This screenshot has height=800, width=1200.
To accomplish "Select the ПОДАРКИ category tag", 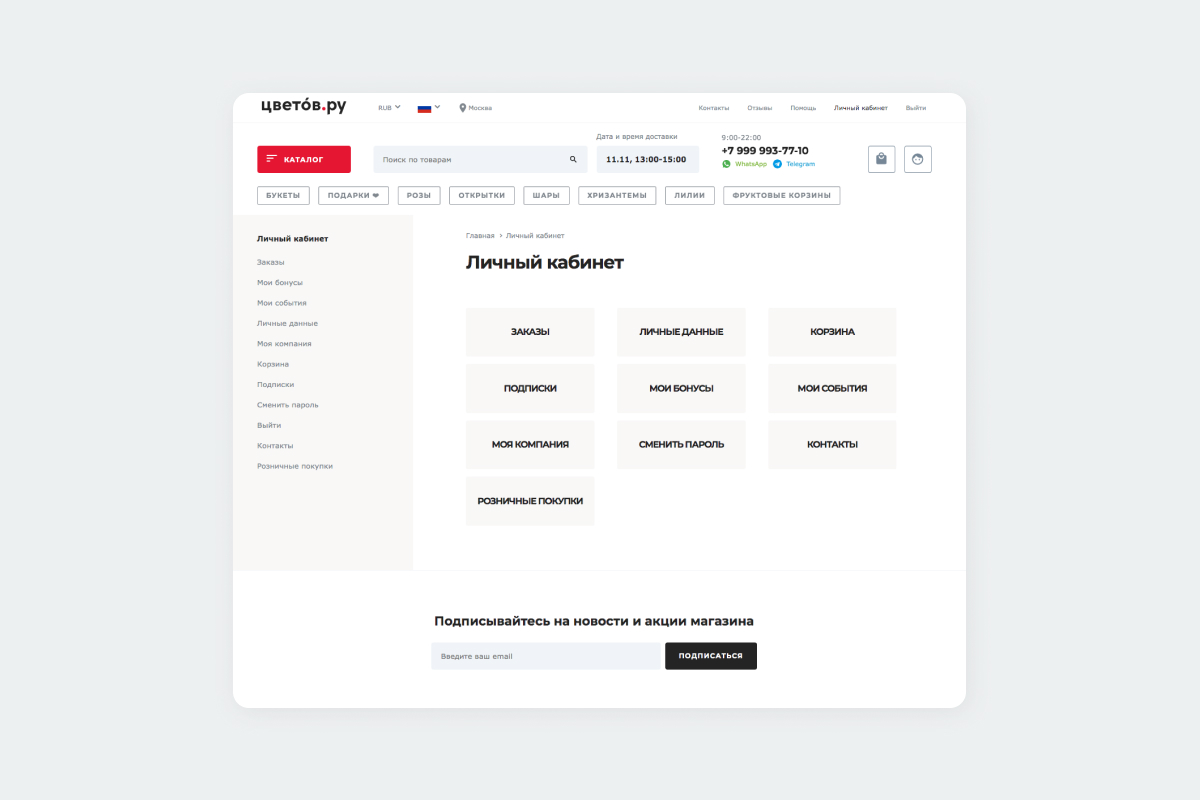I will [354, 195].
